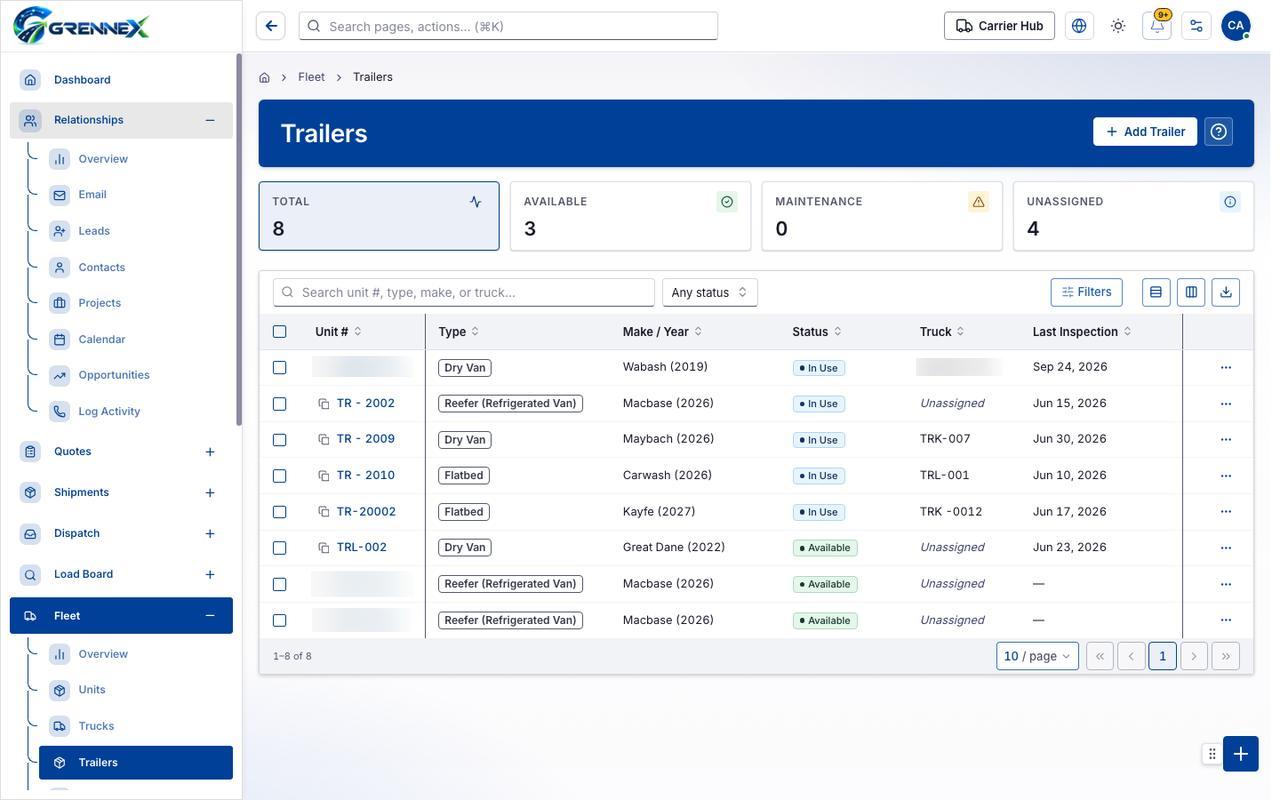
Task: Open row actions for TR-20002
Action: tap(1226, 512)
